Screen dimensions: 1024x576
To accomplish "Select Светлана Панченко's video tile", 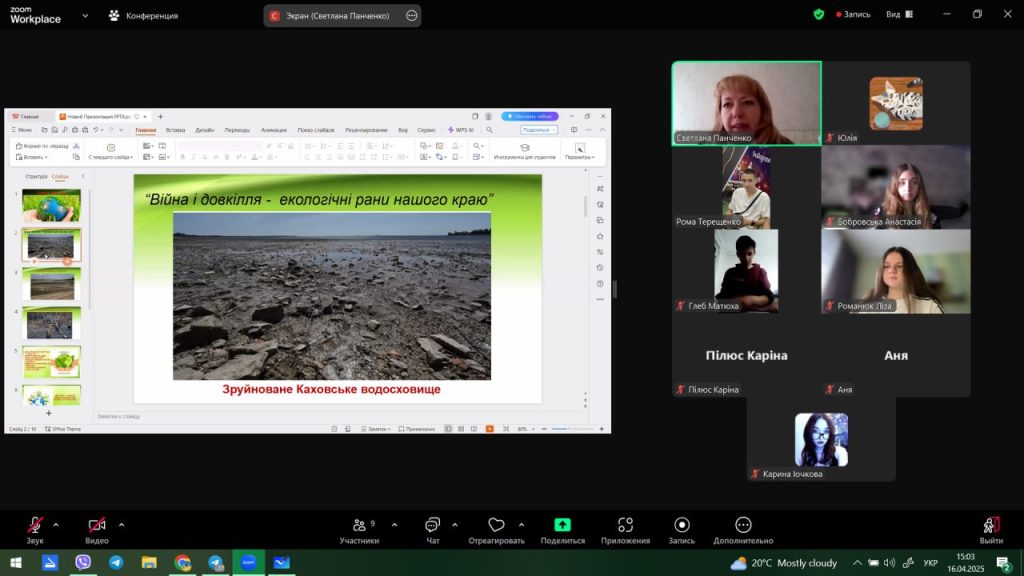I will (x=746, y=103).
